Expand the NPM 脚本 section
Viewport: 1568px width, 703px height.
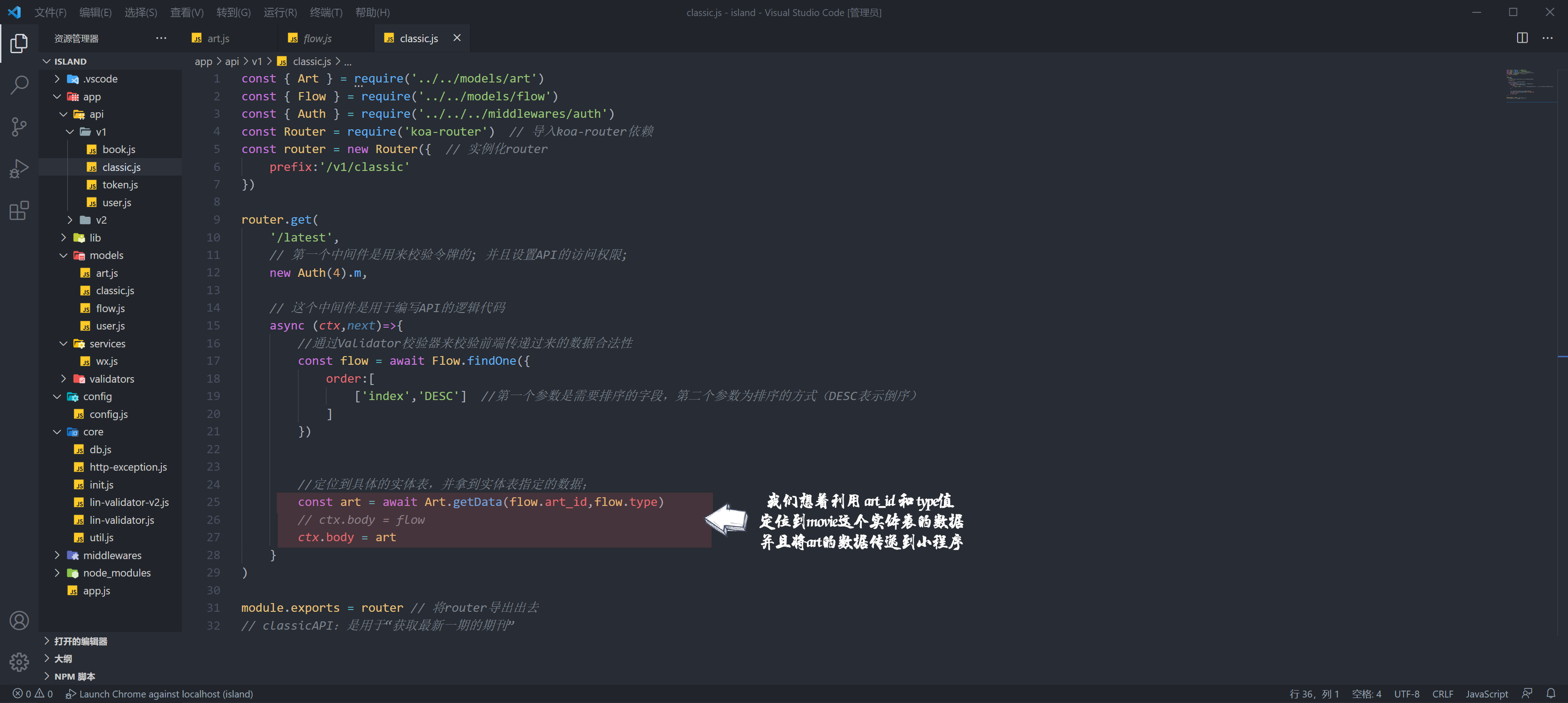(x=74, y=676)
